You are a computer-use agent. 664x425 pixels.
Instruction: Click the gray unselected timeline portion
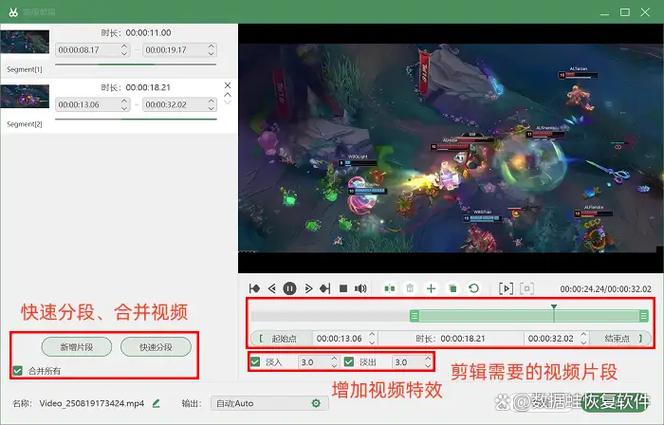click(x=330, y=316)
